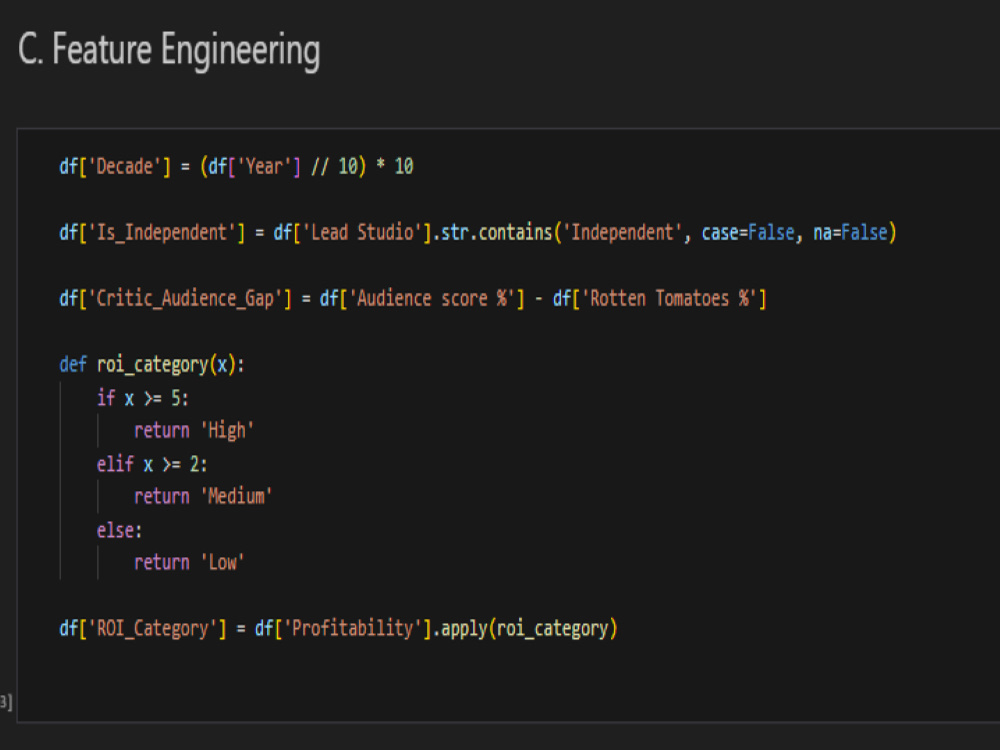Click the return 'High' line
The width and height of the screenshot is (1000, 750).
[x=194, y=431]
